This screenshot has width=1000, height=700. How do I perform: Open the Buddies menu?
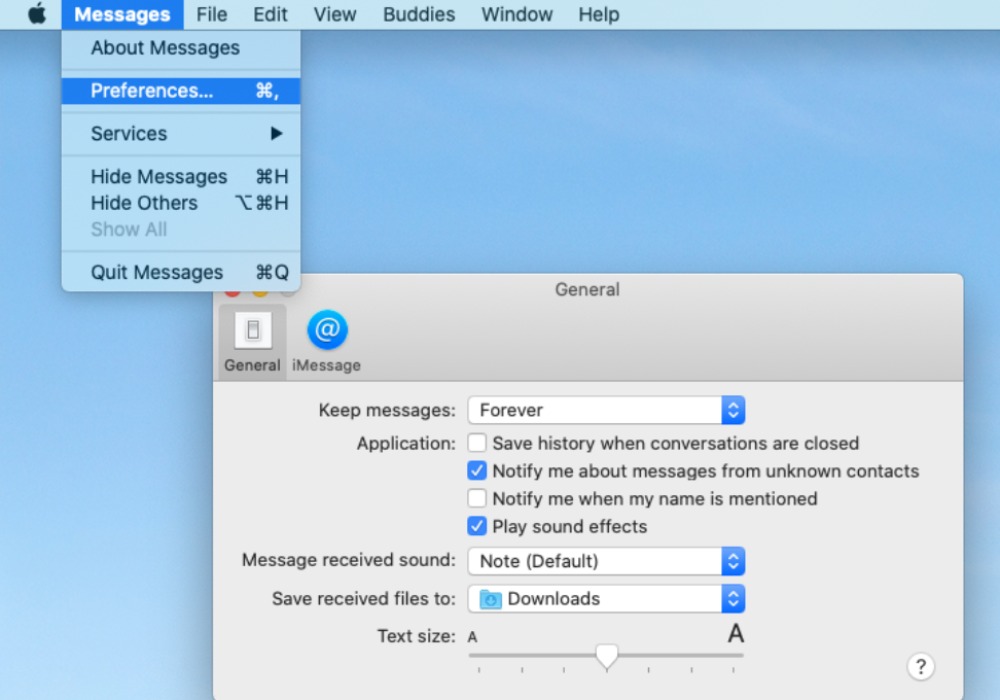click(419, 14)
